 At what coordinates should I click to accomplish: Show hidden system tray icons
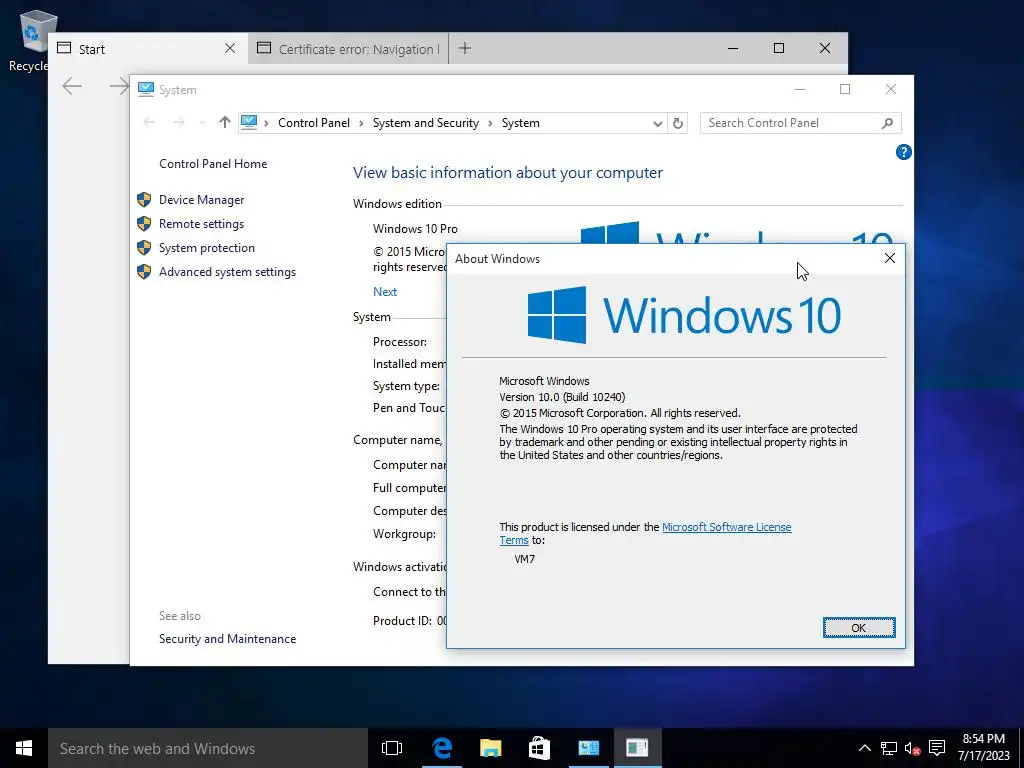point(864,748)
